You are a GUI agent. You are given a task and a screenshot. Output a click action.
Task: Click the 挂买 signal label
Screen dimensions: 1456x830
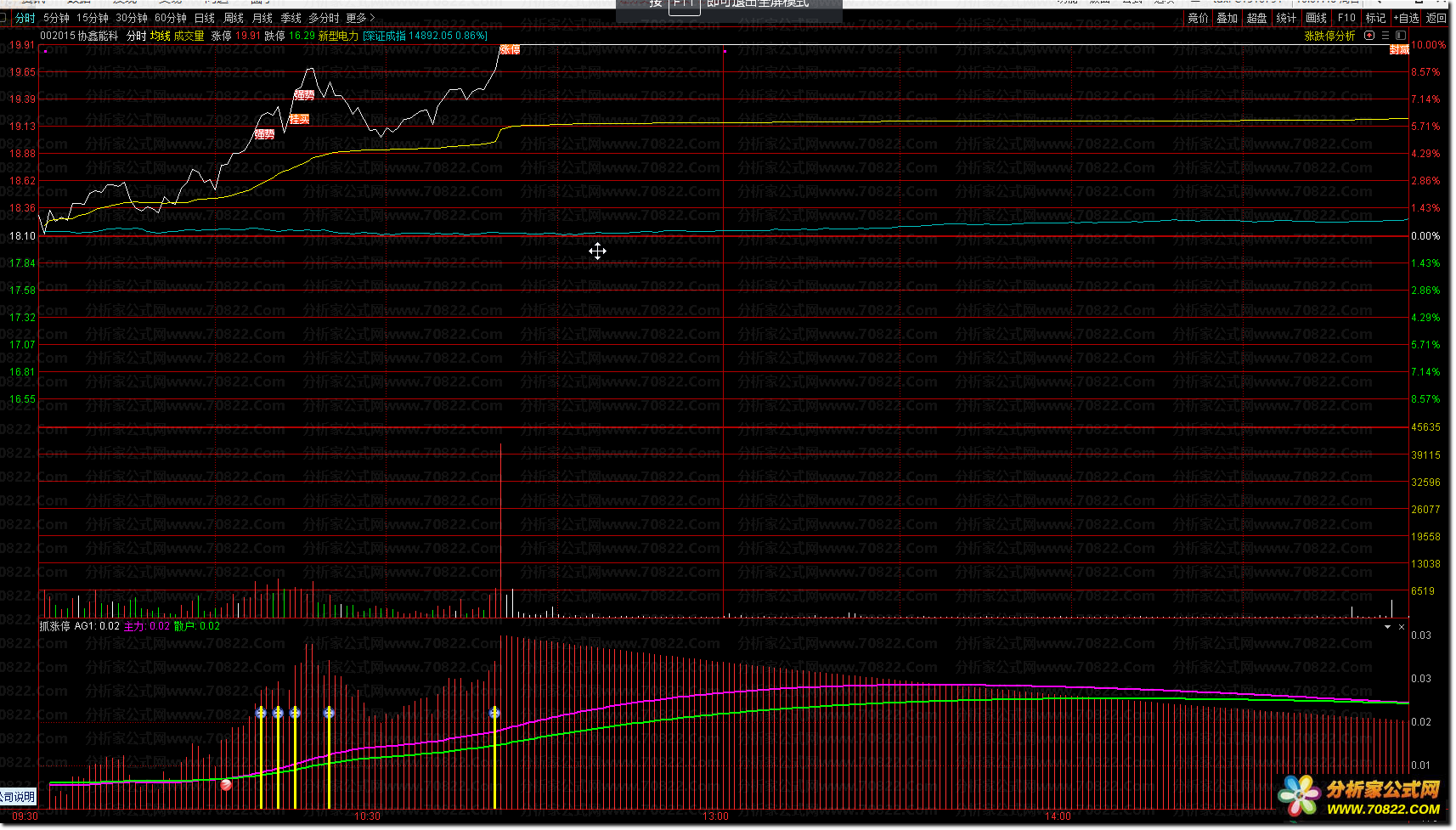pos(299,120)
